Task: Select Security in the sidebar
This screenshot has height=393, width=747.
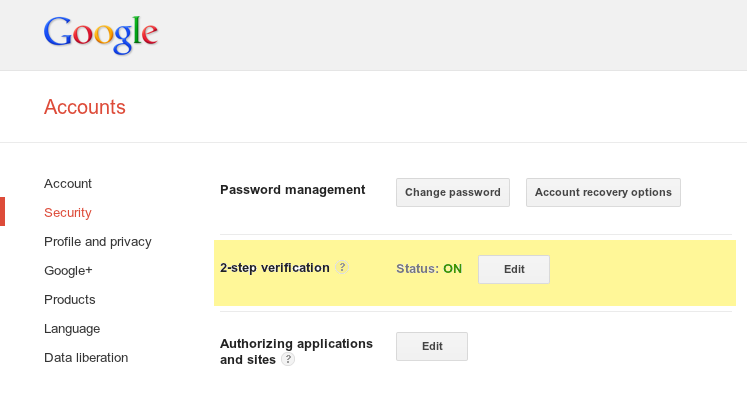Action: pos(68,212)
